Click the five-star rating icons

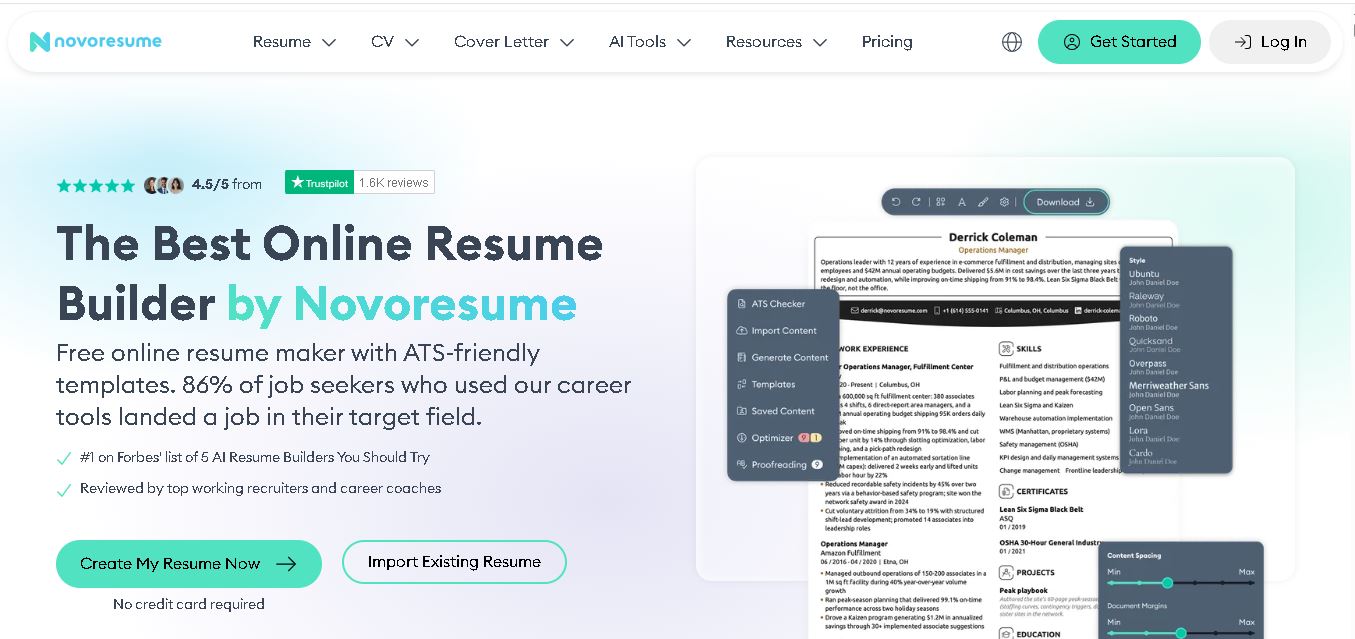(96, 185)
